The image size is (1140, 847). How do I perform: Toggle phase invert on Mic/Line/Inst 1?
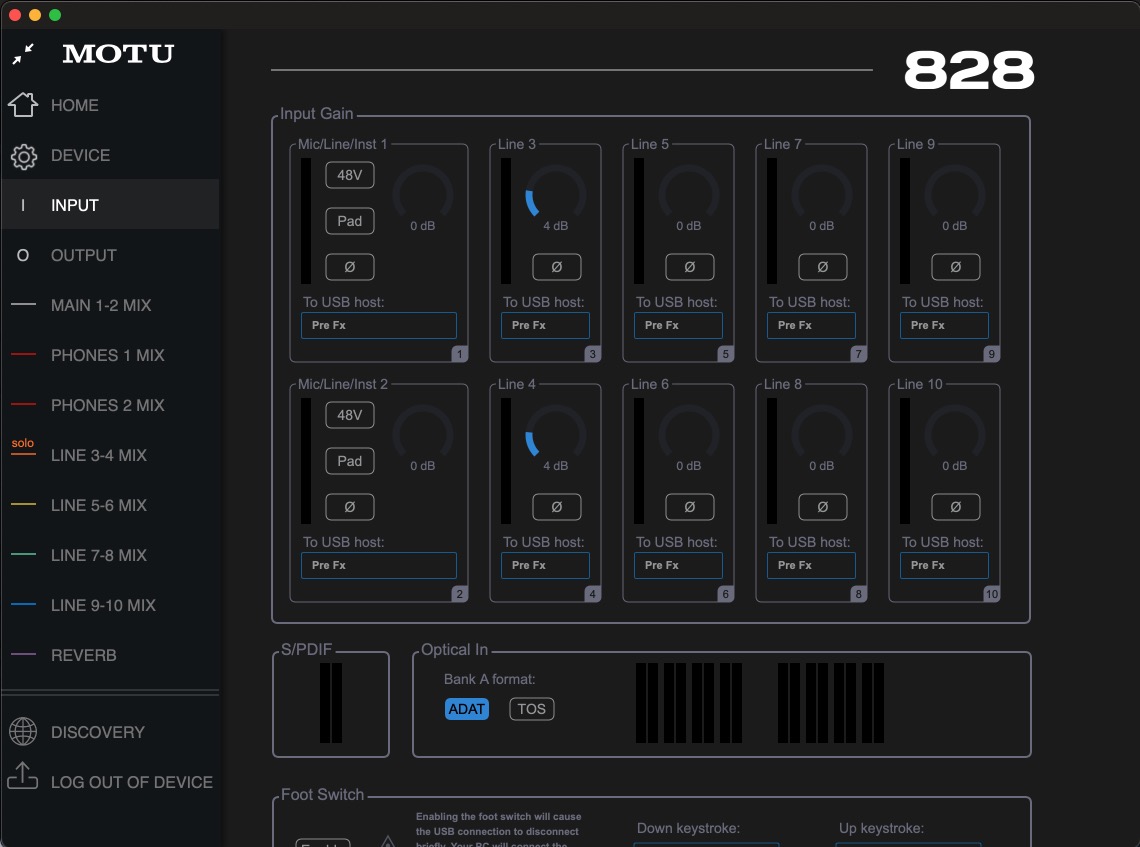coord(350,267)
